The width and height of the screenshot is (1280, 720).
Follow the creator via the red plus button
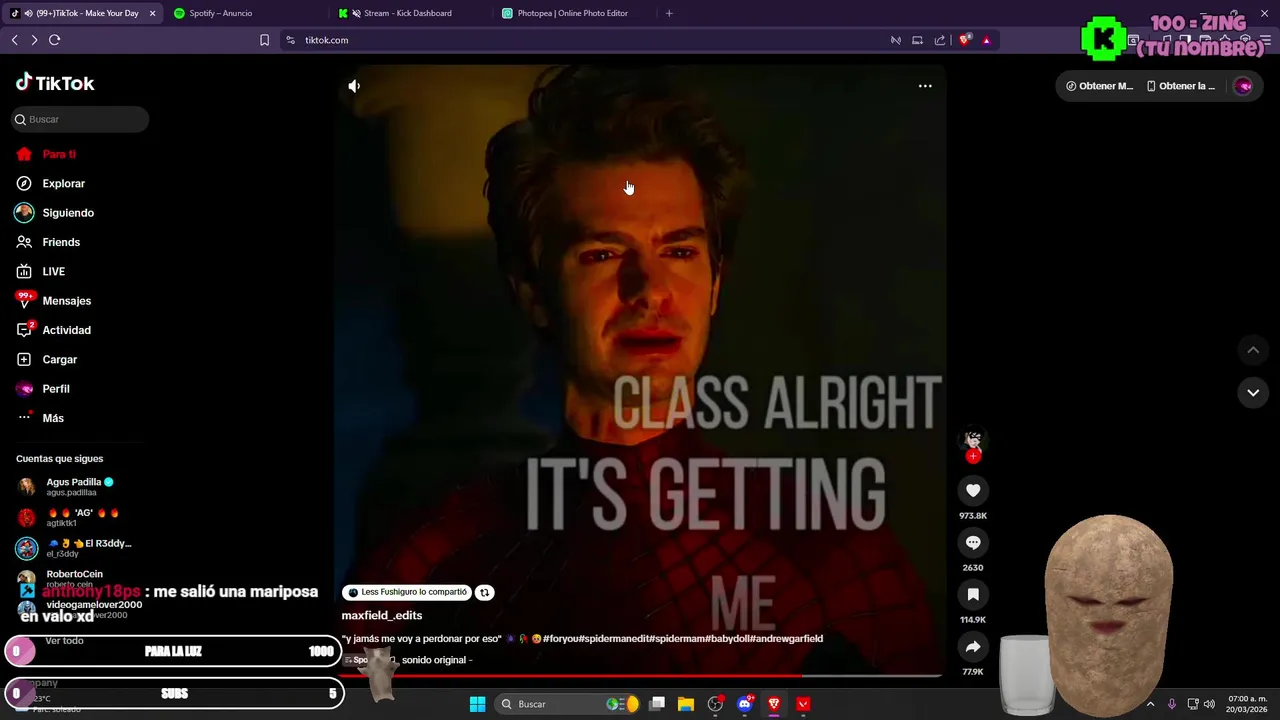(973, 456)
